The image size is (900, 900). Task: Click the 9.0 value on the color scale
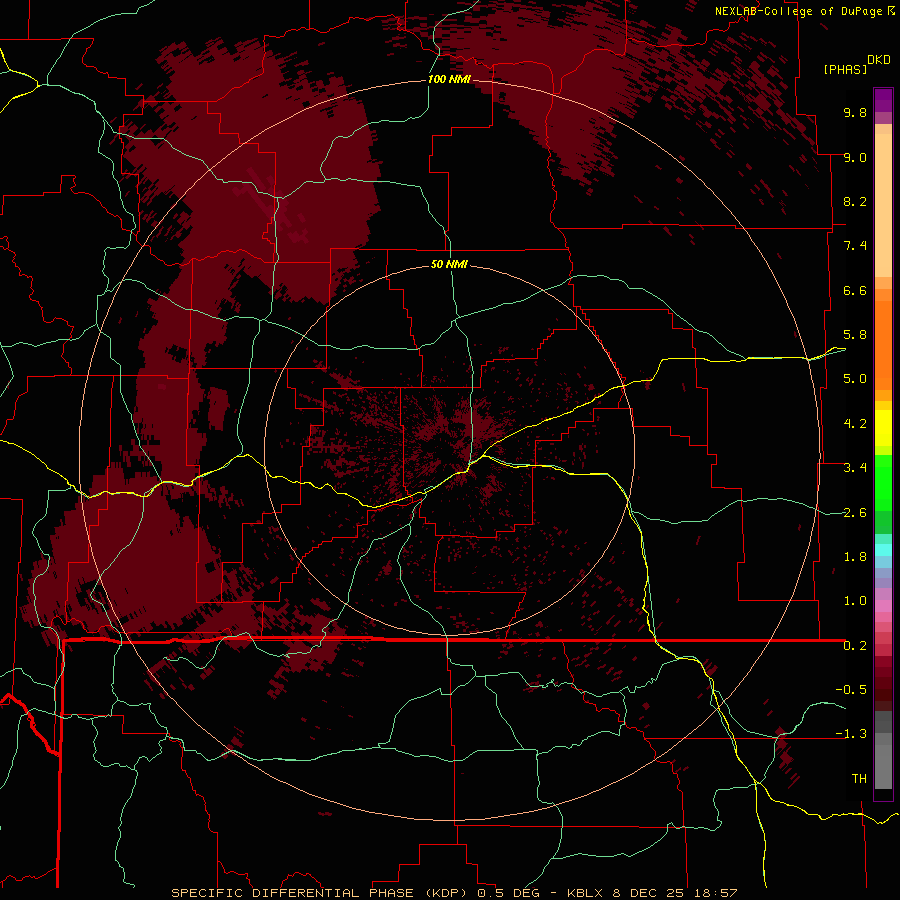click(855, 157)
